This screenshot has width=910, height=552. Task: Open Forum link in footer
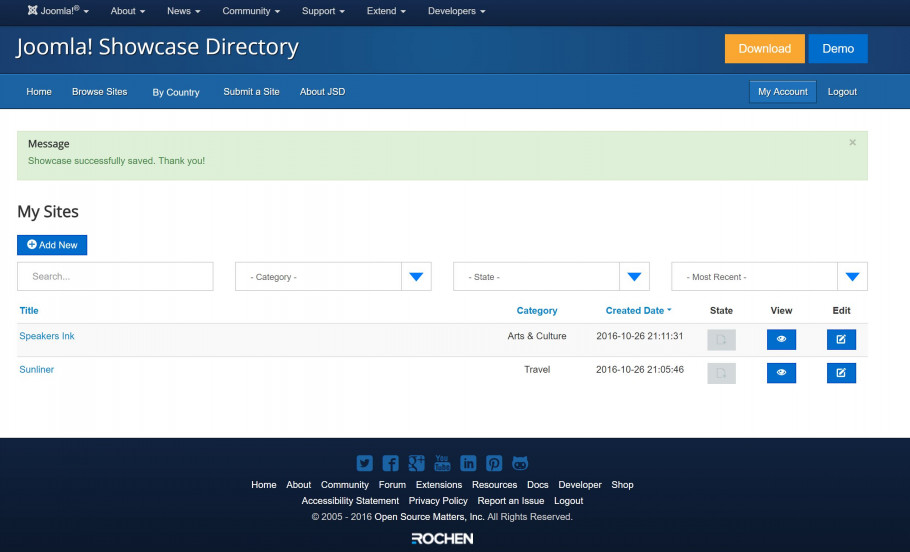point(392,485)
